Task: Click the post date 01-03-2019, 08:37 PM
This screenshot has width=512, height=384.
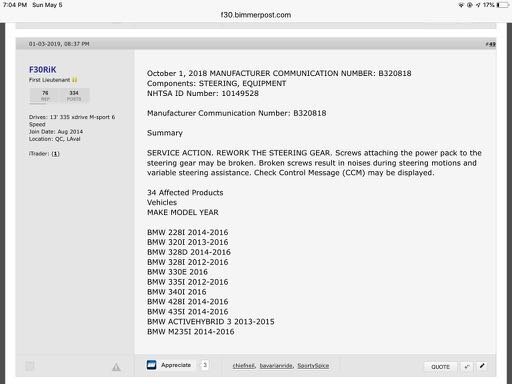Action: point(59,44)
